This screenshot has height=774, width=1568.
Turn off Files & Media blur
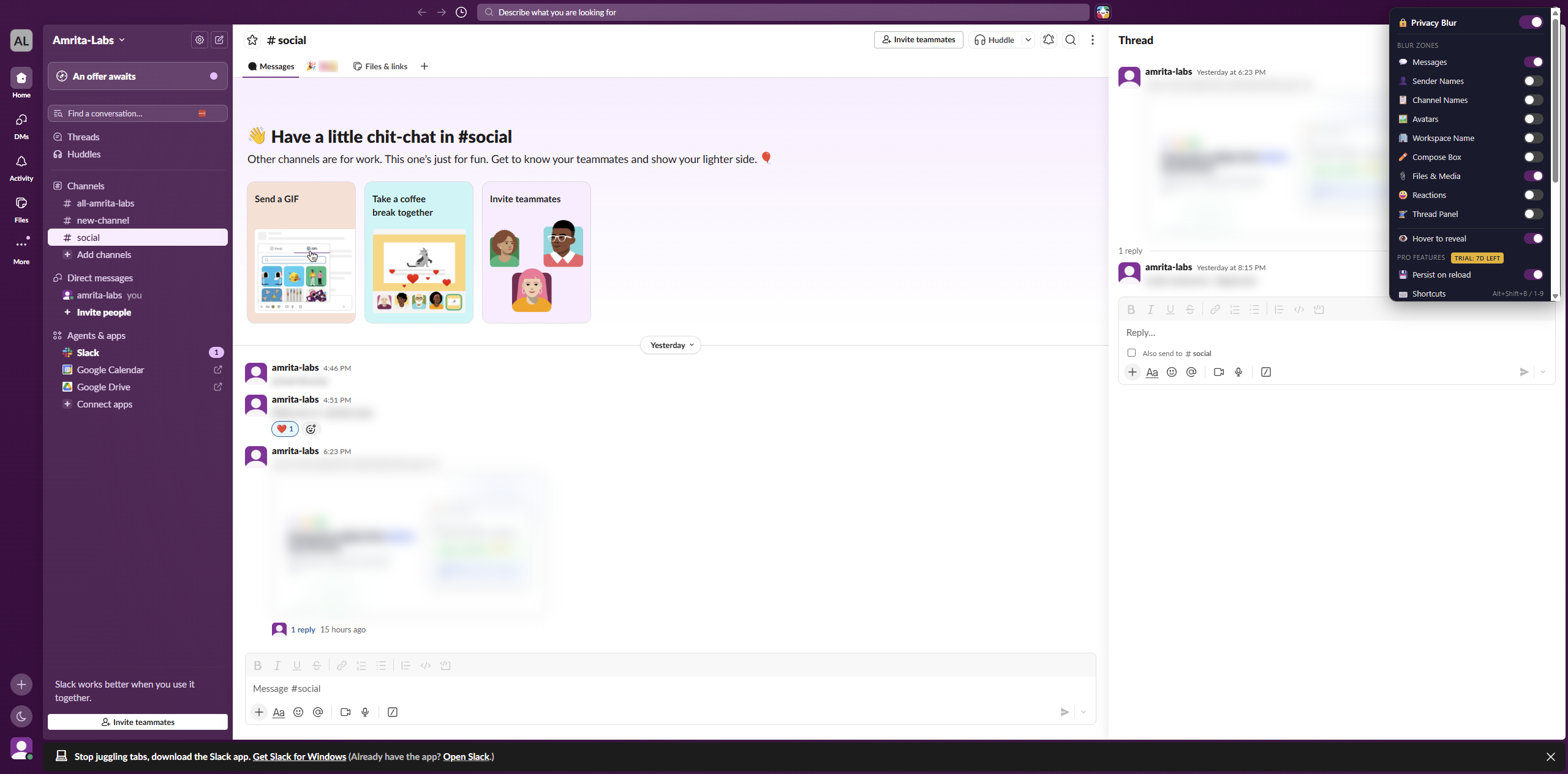[1533, 176]
